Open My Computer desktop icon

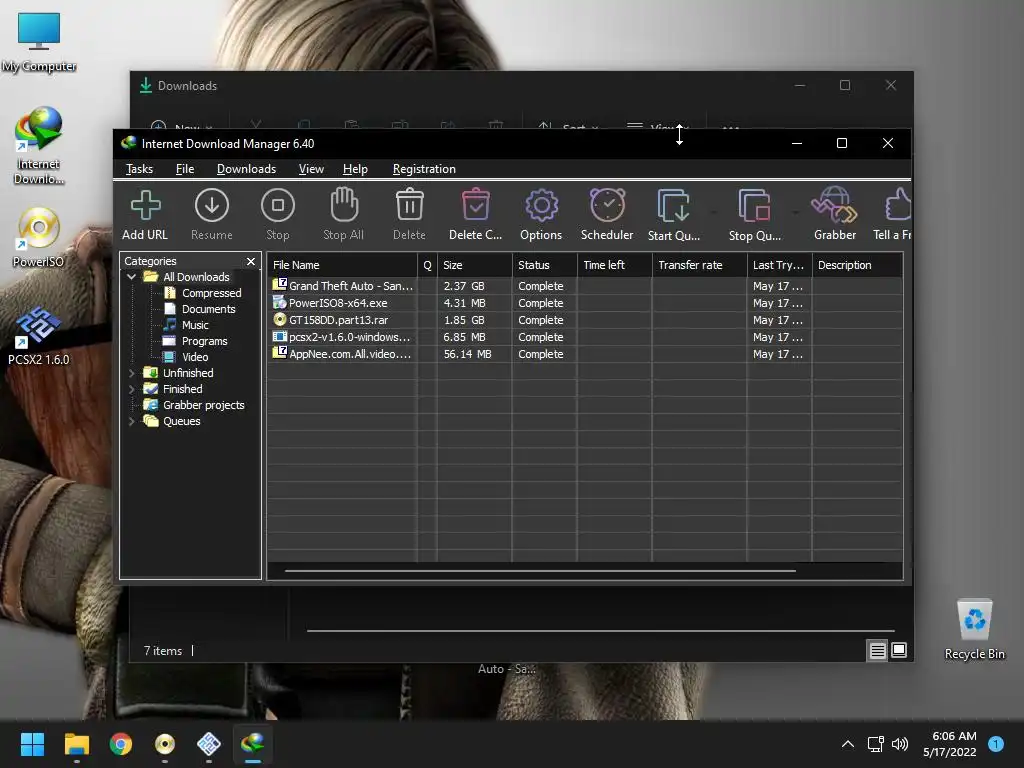(39, 42)
